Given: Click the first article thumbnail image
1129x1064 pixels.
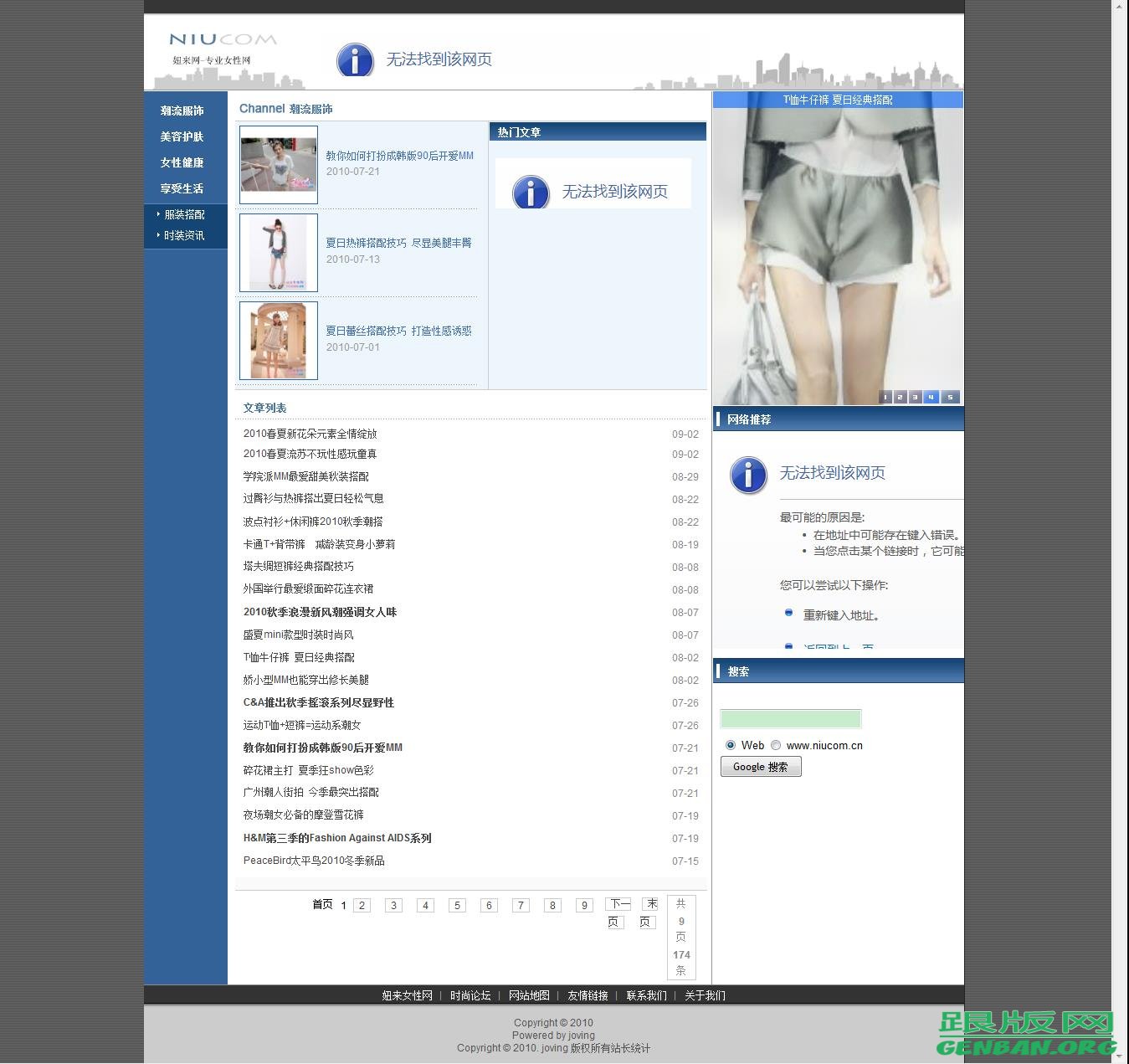Looking at the screenshot, I should (x=278, y=164).
